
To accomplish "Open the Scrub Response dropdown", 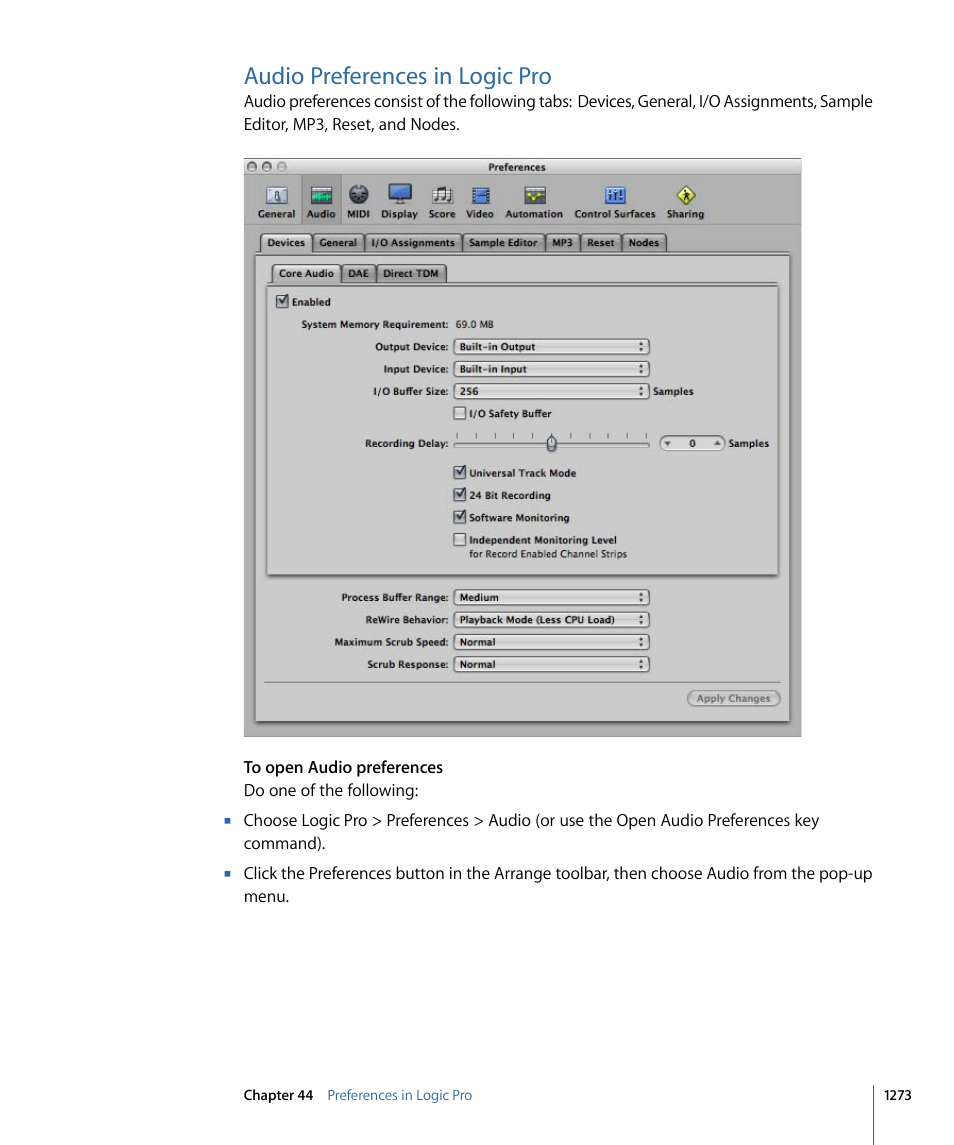I will pyautogui.click(x=552, y=665).
